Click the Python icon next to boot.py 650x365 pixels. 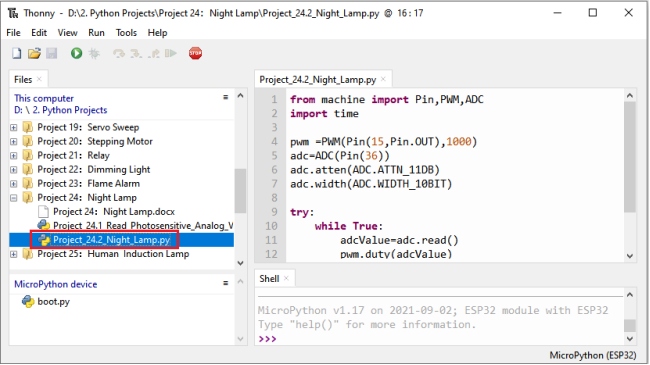[x=28, y=302]
